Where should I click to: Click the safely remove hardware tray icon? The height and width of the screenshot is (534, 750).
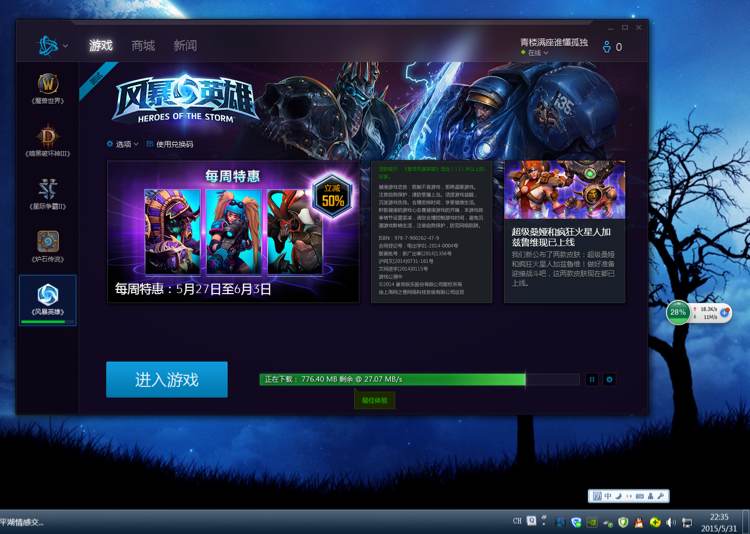607,523
